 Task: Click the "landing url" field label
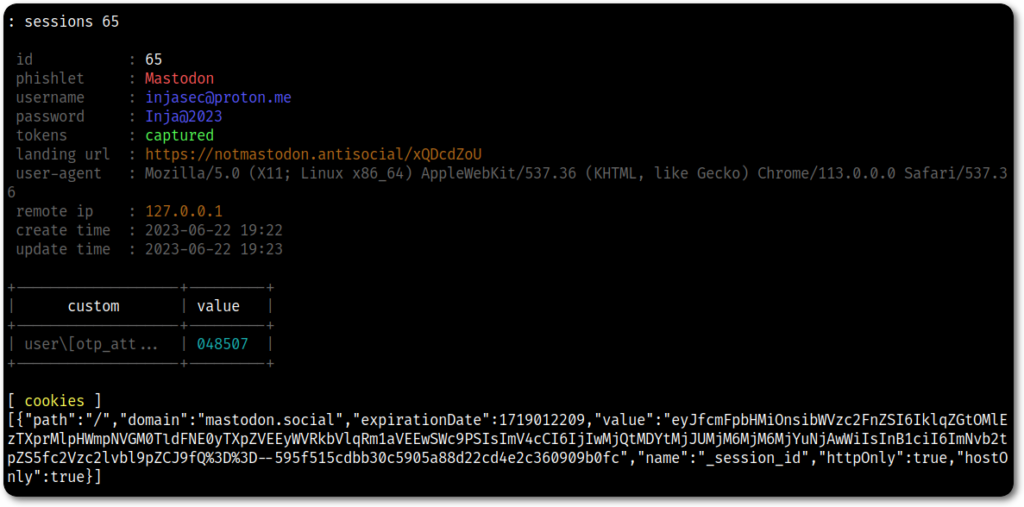click(63, 154)
